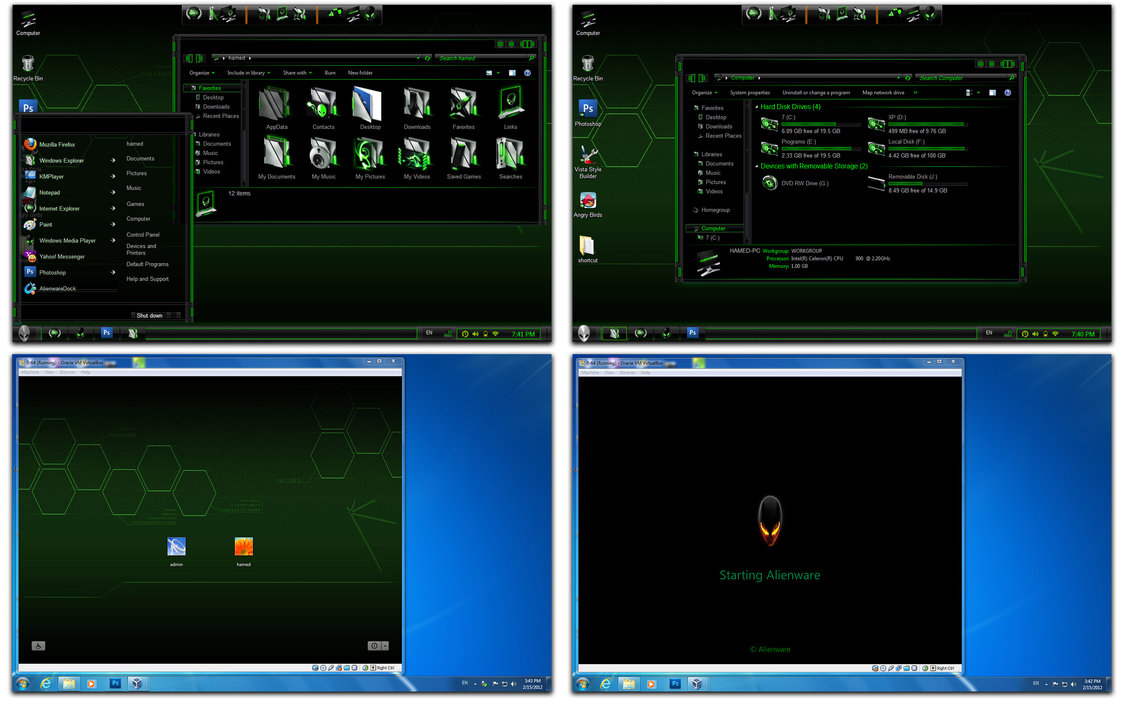Open the My Music folder icon
This screenshot has height=710, width=1124.
tap(323, 157)
